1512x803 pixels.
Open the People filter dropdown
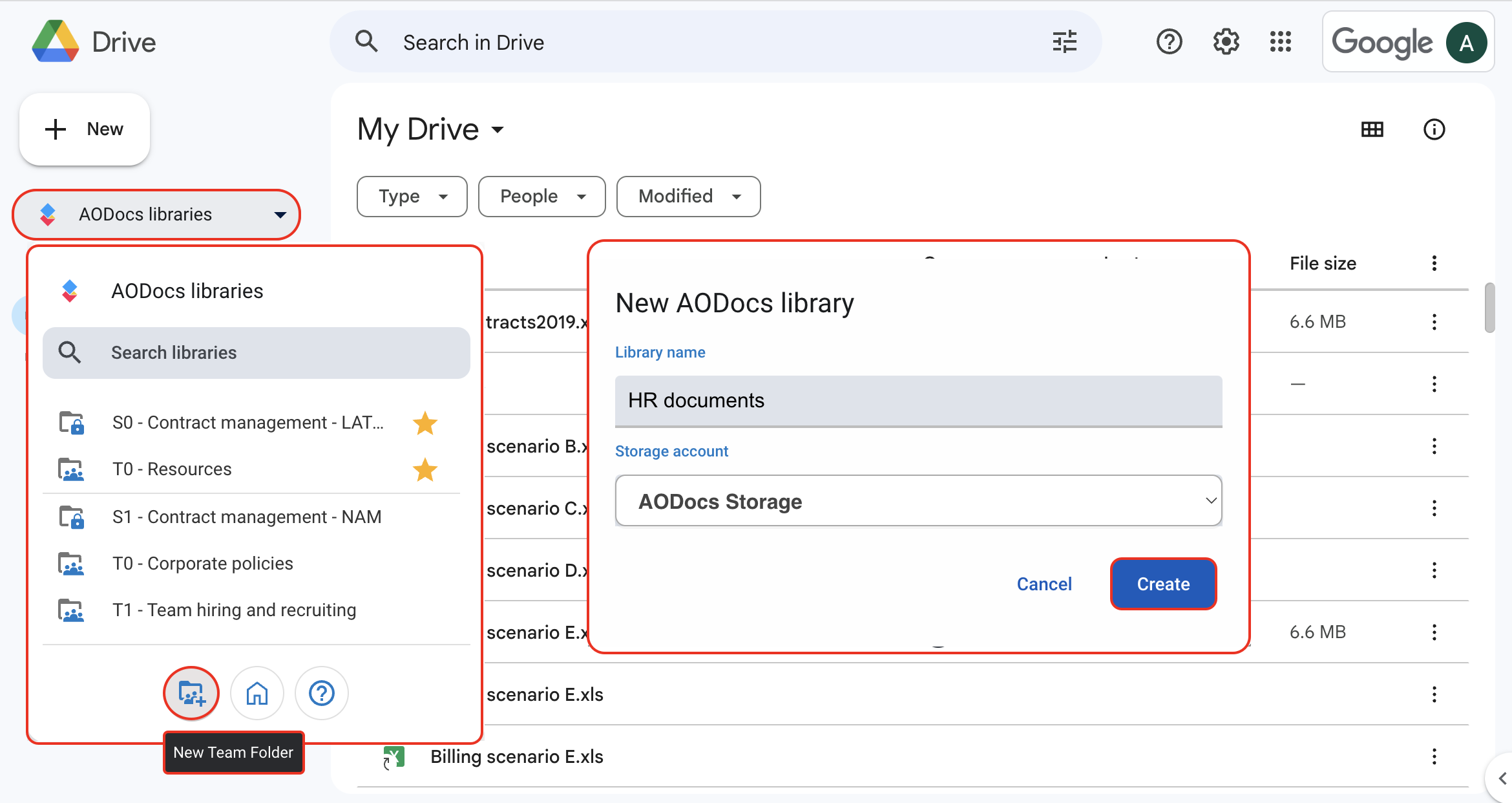(x=541, y=197)
